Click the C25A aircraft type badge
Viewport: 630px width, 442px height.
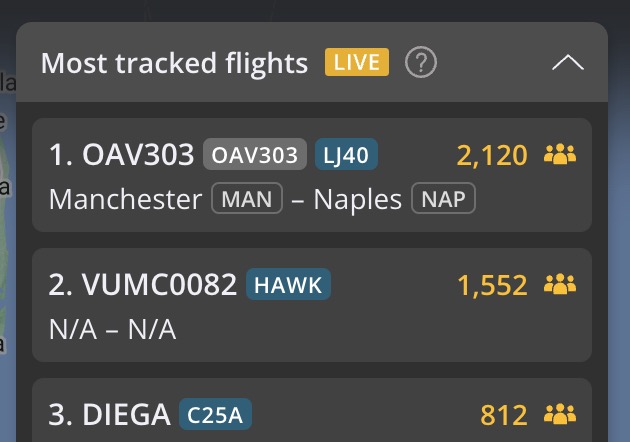(215, 414)
